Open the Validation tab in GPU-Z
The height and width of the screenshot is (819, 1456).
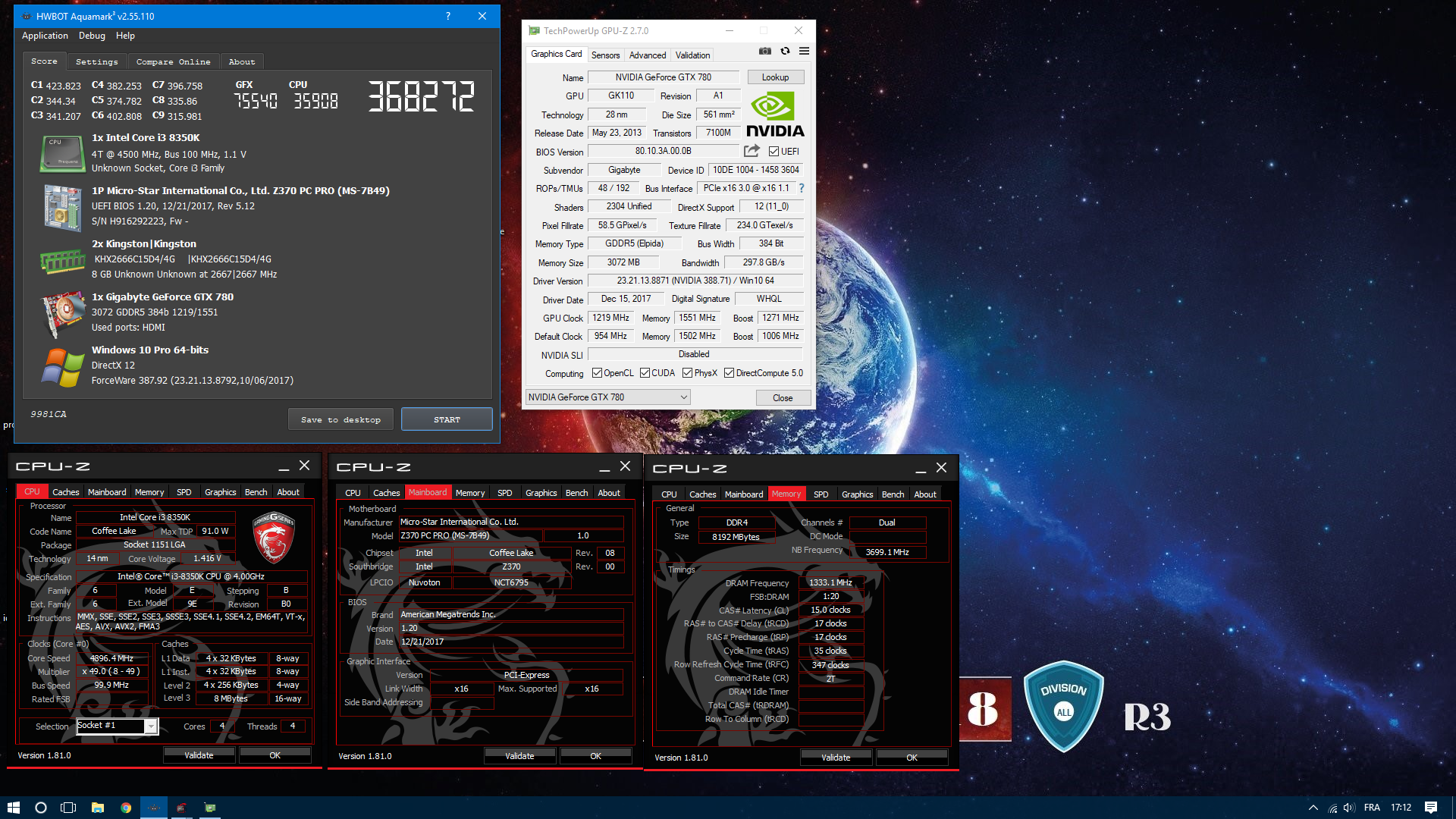coord(692,55)
